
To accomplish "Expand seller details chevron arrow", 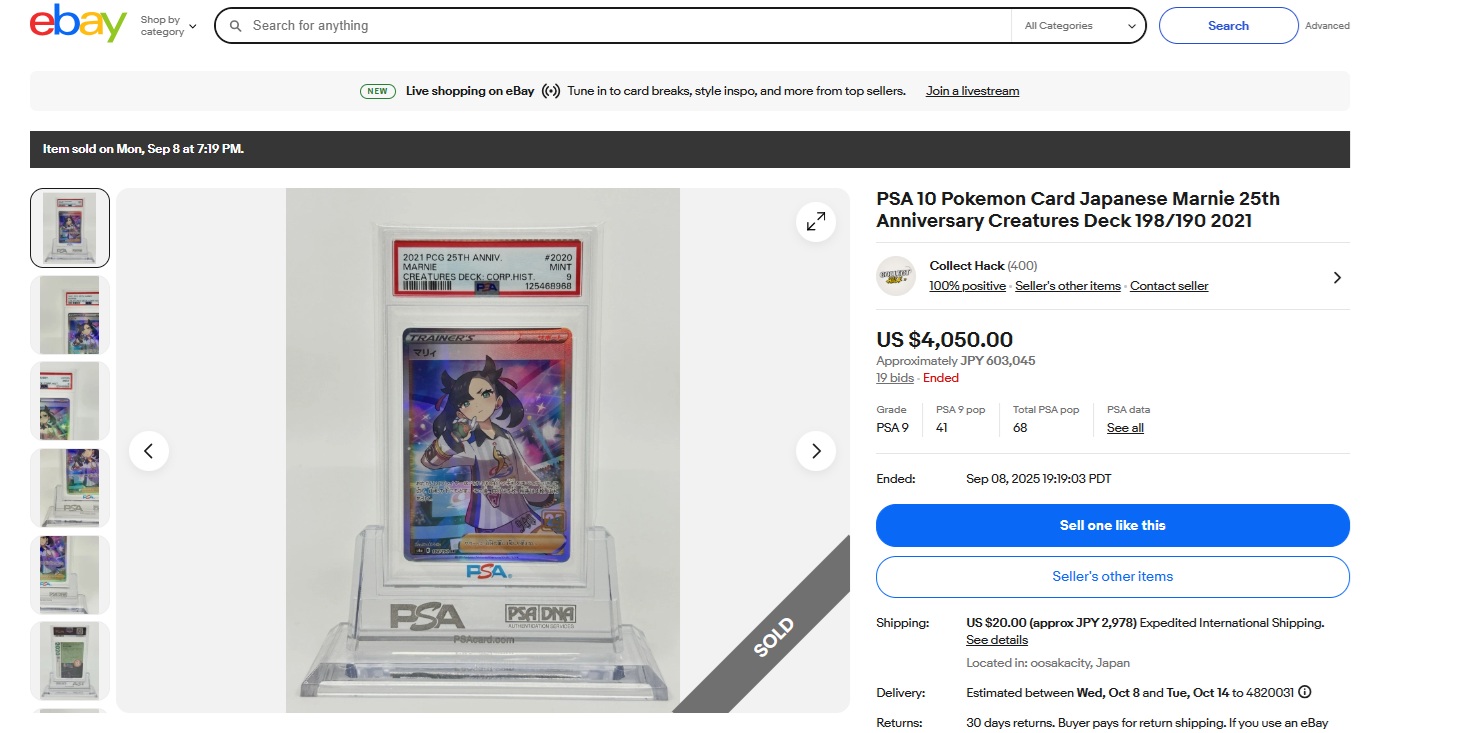I will pyautogui.click(x=1337, y=278).
